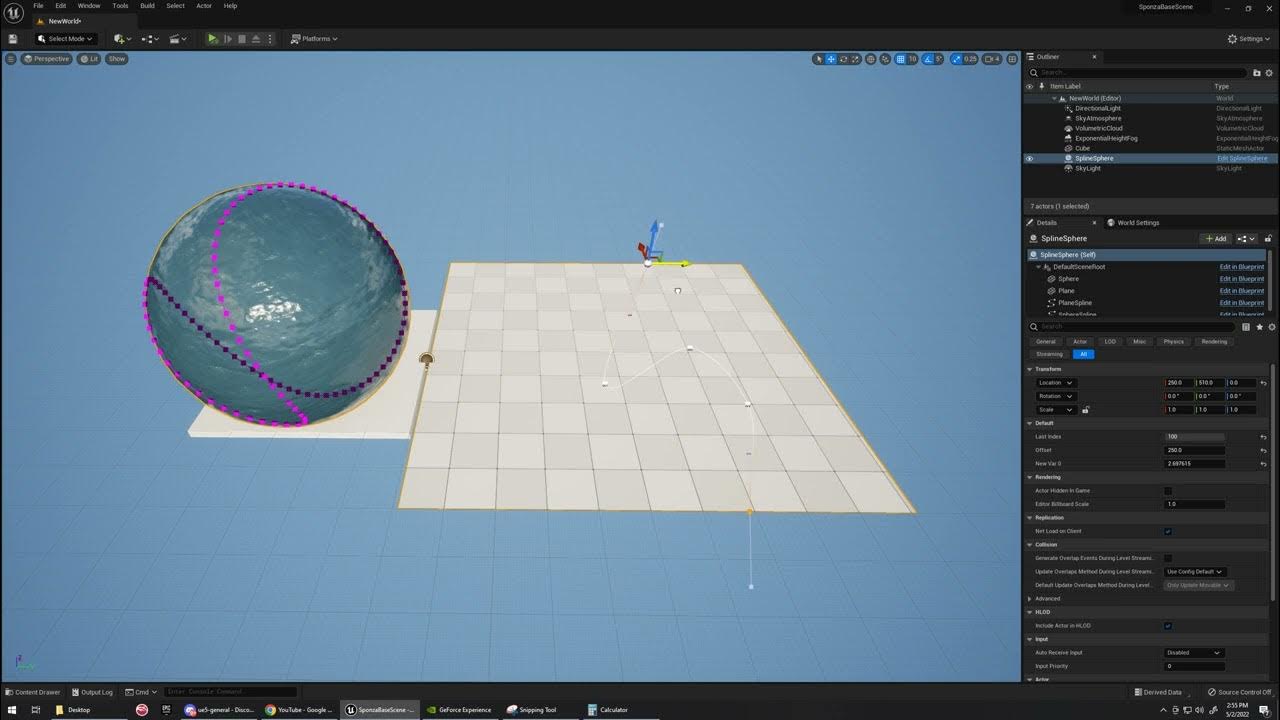Adjust the Last Index value slider
Screen dimensions: 1280x720
(1195, 437)
